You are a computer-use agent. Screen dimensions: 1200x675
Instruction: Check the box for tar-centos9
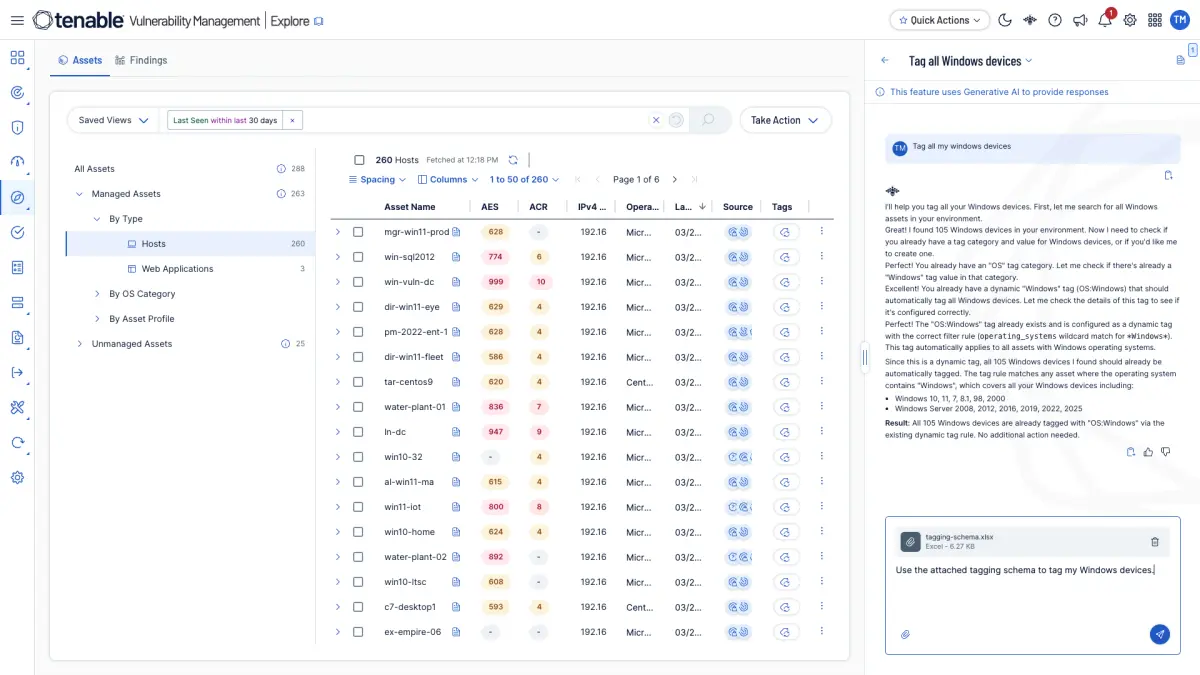pyautogui.click(x=358, y=382)
